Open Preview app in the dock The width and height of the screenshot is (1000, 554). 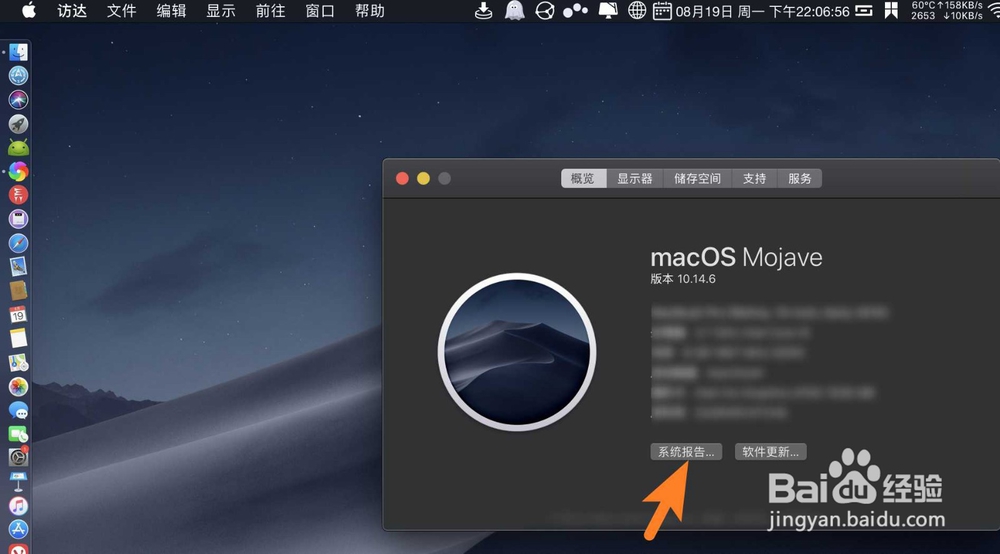coord(18,267)
